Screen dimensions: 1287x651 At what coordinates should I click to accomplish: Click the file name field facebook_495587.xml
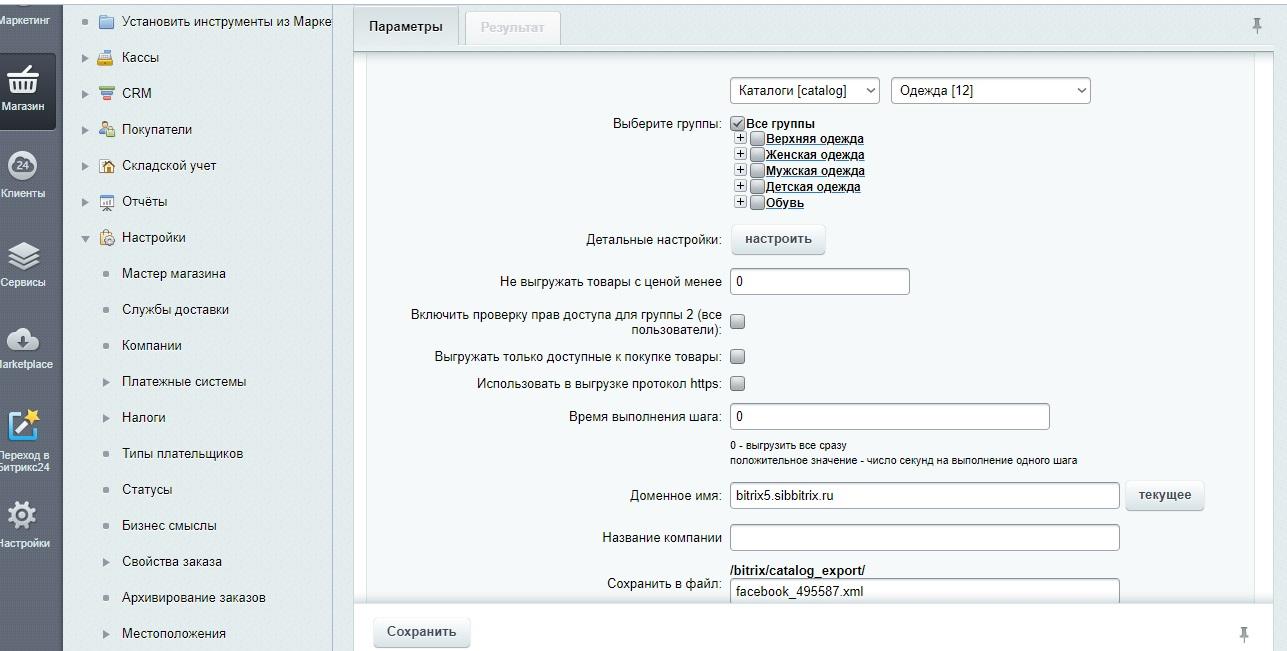tap(925, 591)
